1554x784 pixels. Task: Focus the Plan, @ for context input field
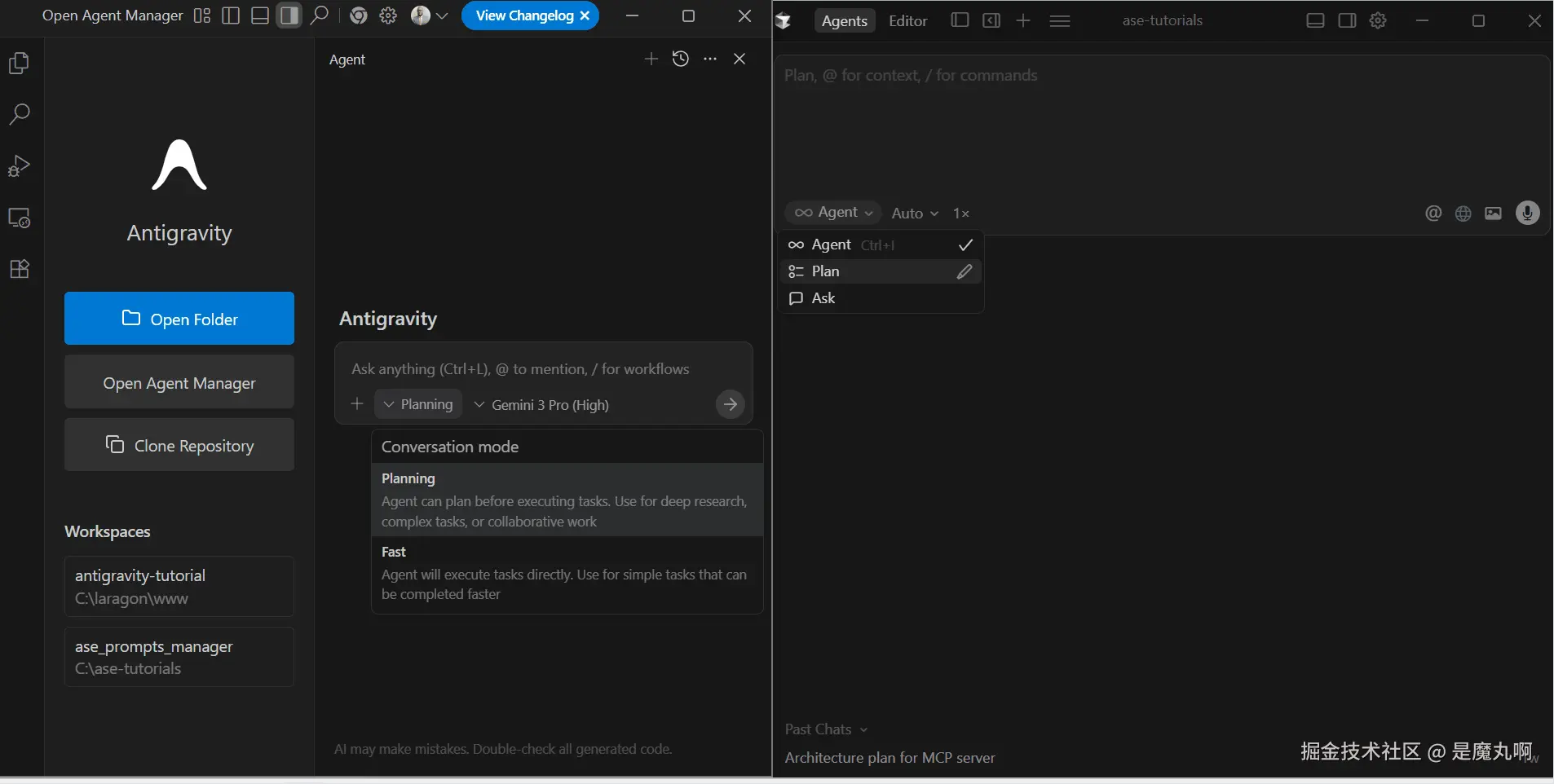point(1161,126)
